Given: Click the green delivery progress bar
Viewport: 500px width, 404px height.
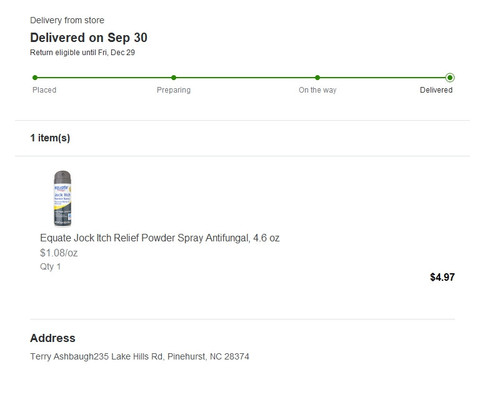Looking at the screenshot, I should (x=242, y=78).
